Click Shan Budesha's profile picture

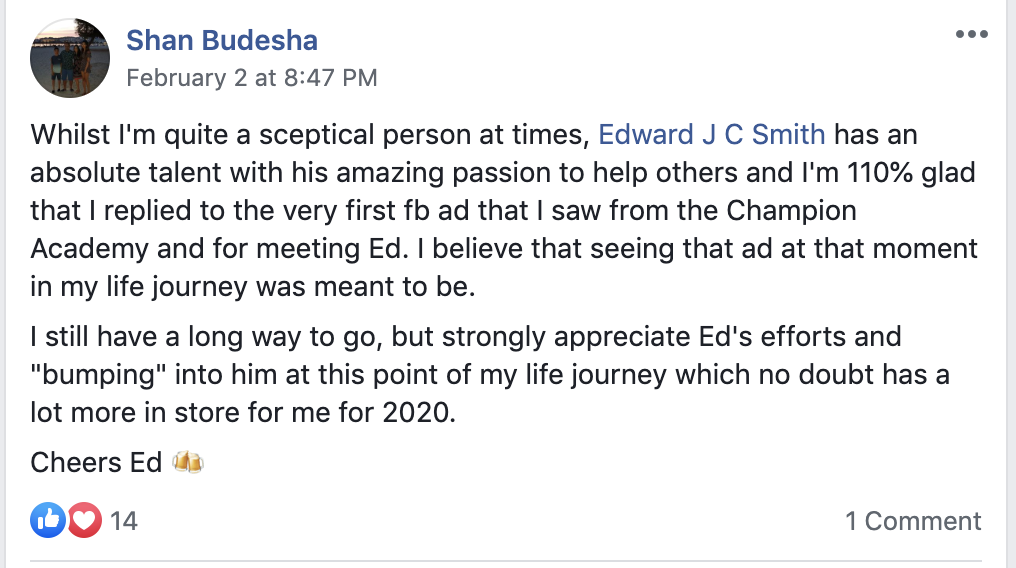[70, 58]
